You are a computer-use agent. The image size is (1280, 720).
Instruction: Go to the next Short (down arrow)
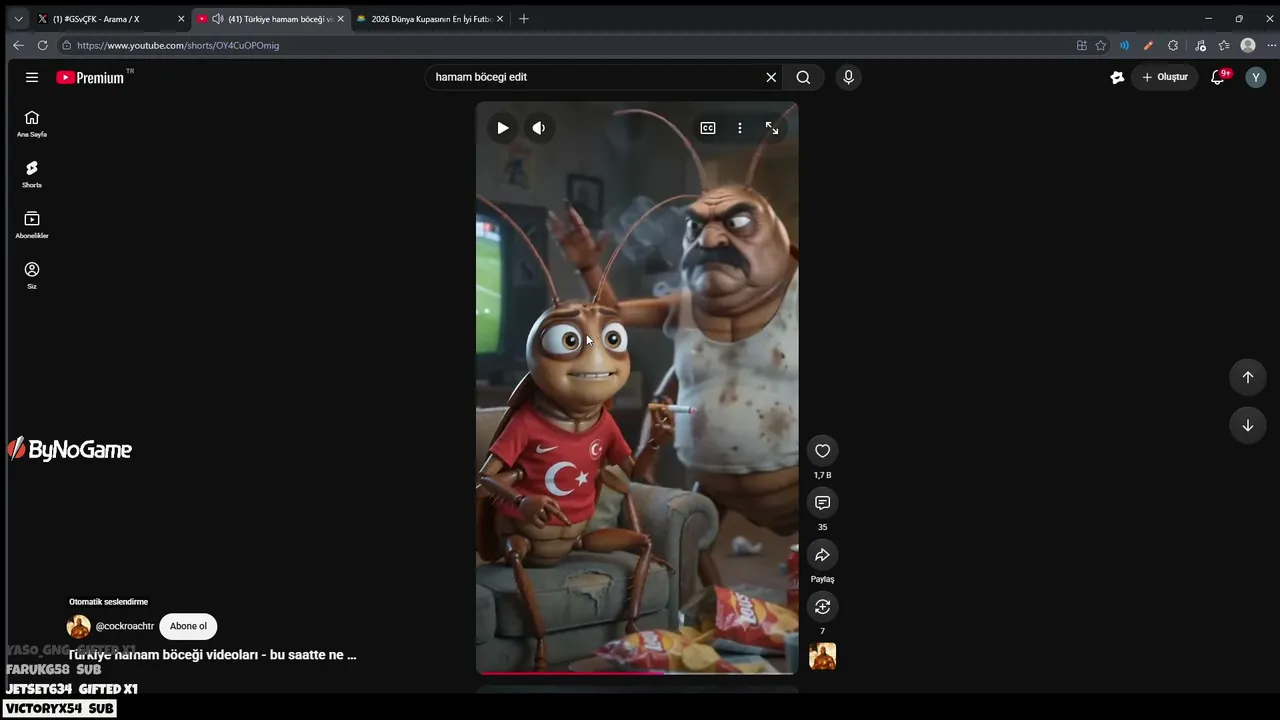(1248, 425)
